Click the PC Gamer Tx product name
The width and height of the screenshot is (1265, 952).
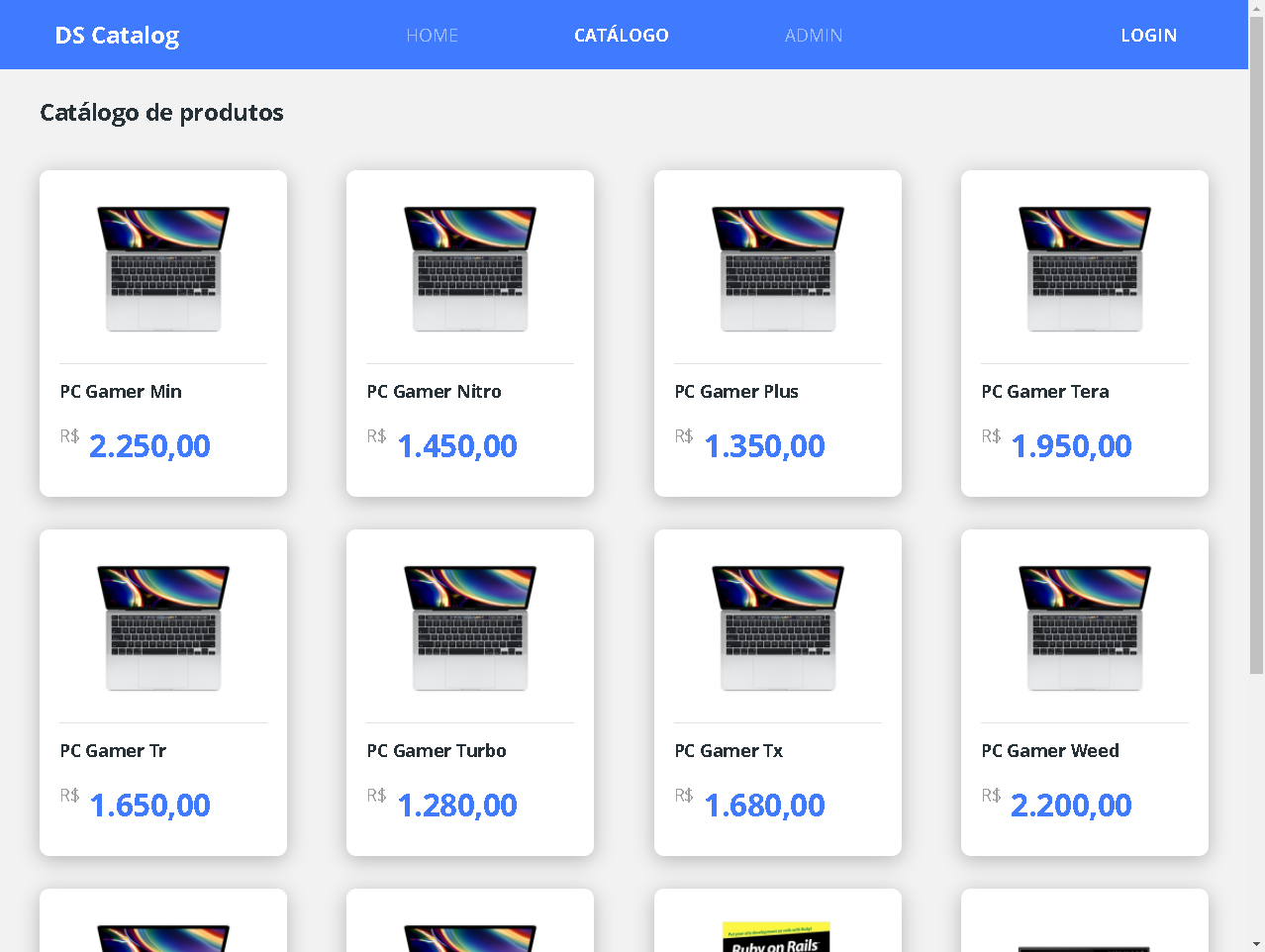[x=728, y=750]
